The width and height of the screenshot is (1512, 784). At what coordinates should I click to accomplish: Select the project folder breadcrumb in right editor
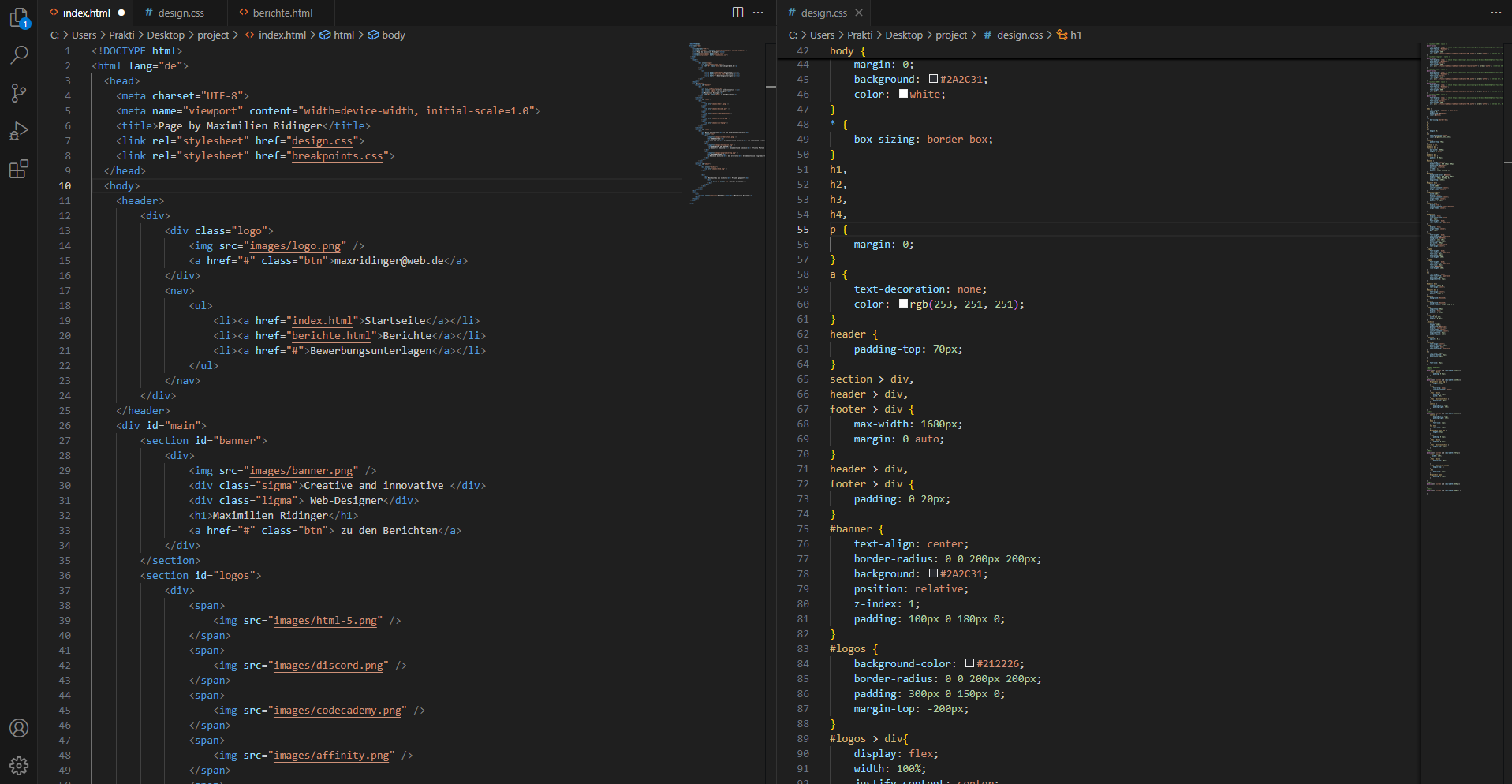(950, 35)
